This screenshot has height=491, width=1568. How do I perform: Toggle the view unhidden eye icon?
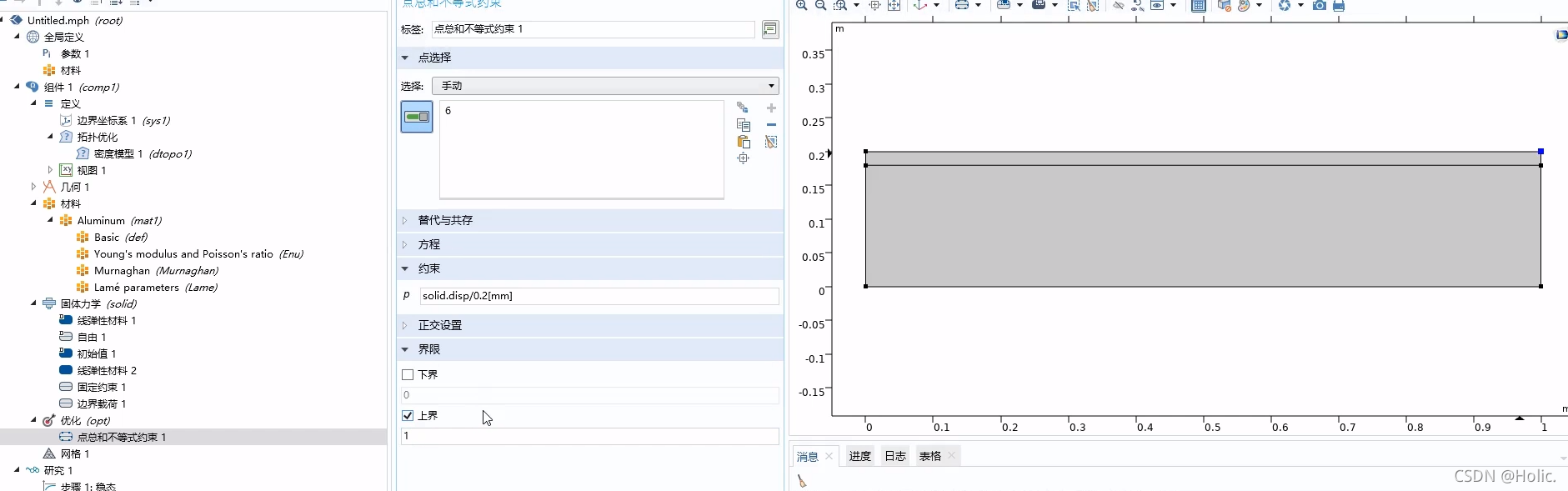coord(1157,5)
